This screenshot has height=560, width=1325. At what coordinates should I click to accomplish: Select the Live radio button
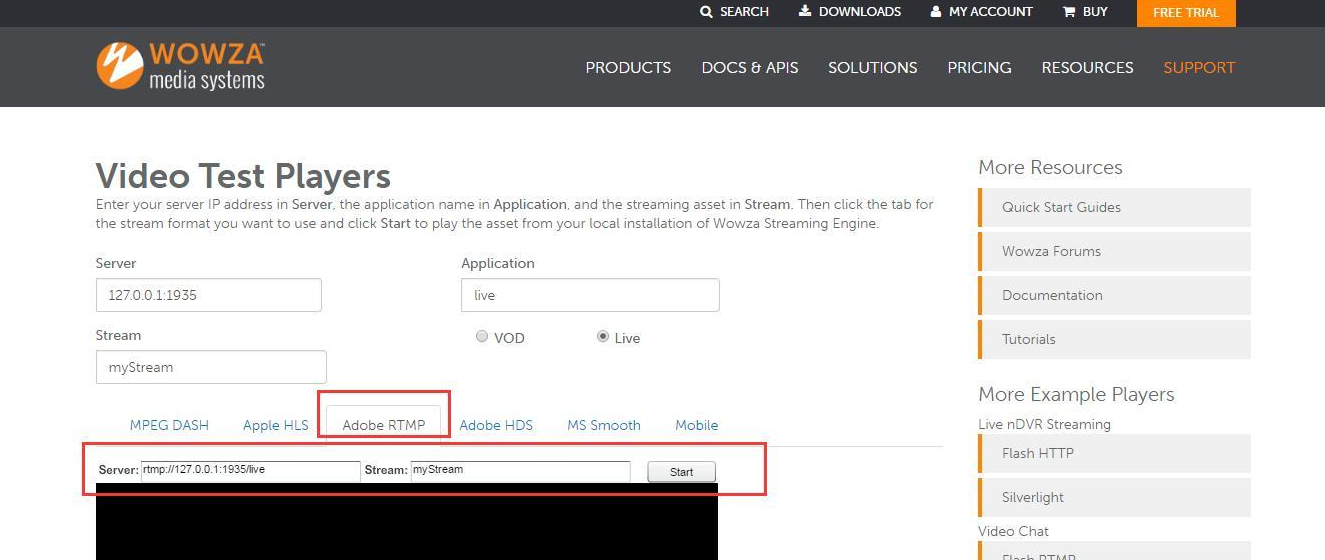(x=602, y=337)
